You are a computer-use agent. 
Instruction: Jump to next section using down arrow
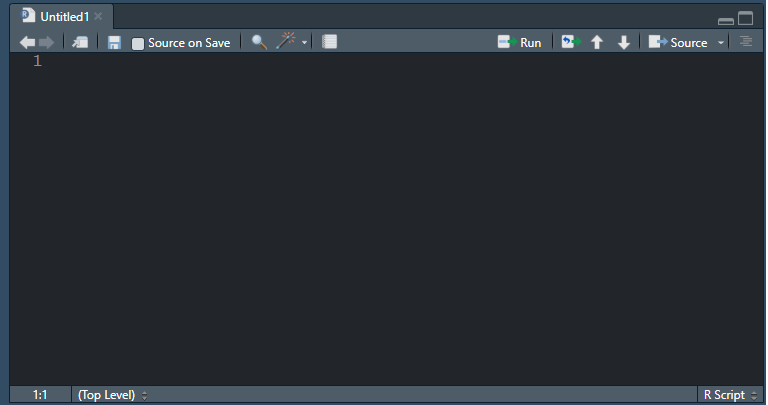[624, 42]
